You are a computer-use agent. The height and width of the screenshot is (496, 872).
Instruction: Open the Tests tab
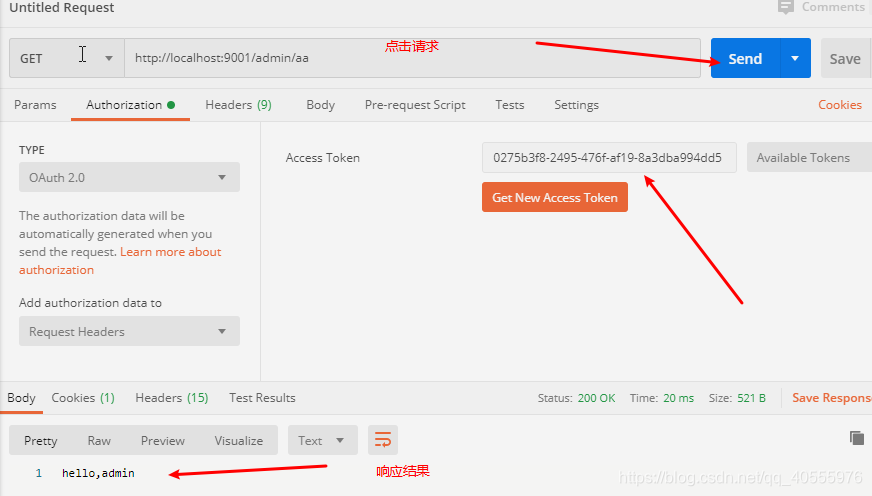pyautogui.click(x=509, y=105)
